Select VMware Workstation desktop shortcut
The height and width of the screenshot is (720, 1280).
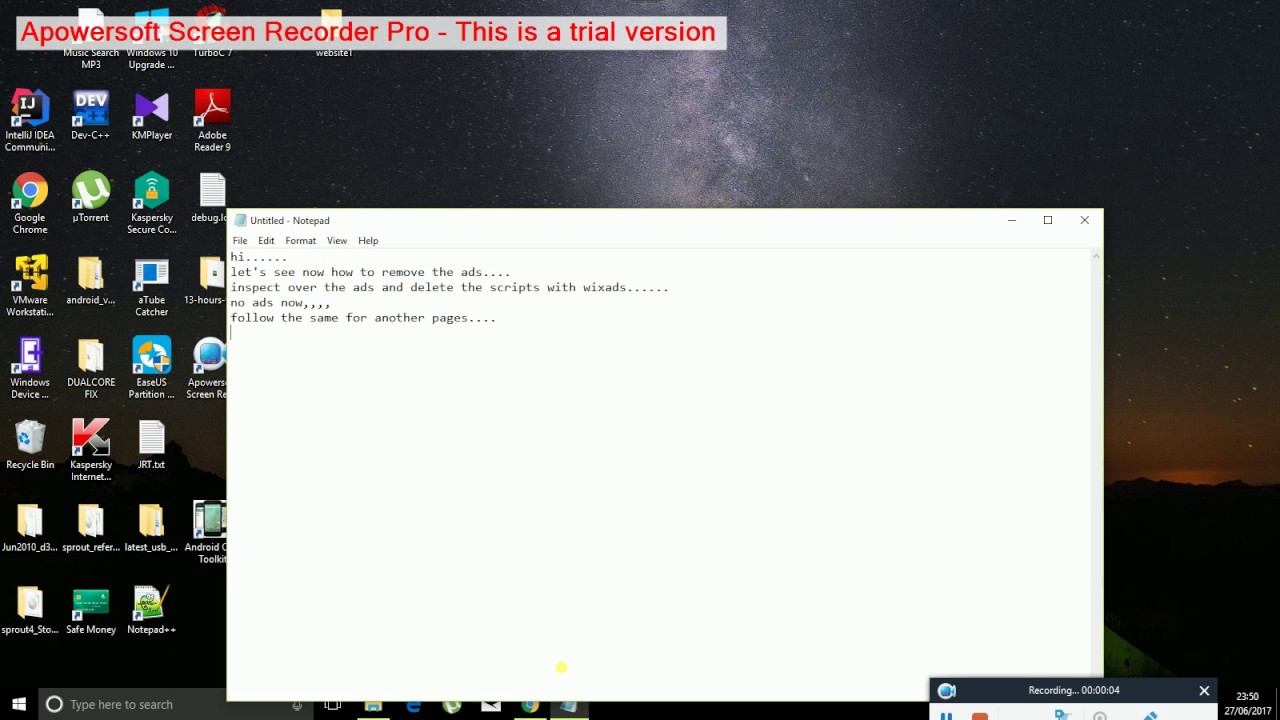(x=30, y=286)
